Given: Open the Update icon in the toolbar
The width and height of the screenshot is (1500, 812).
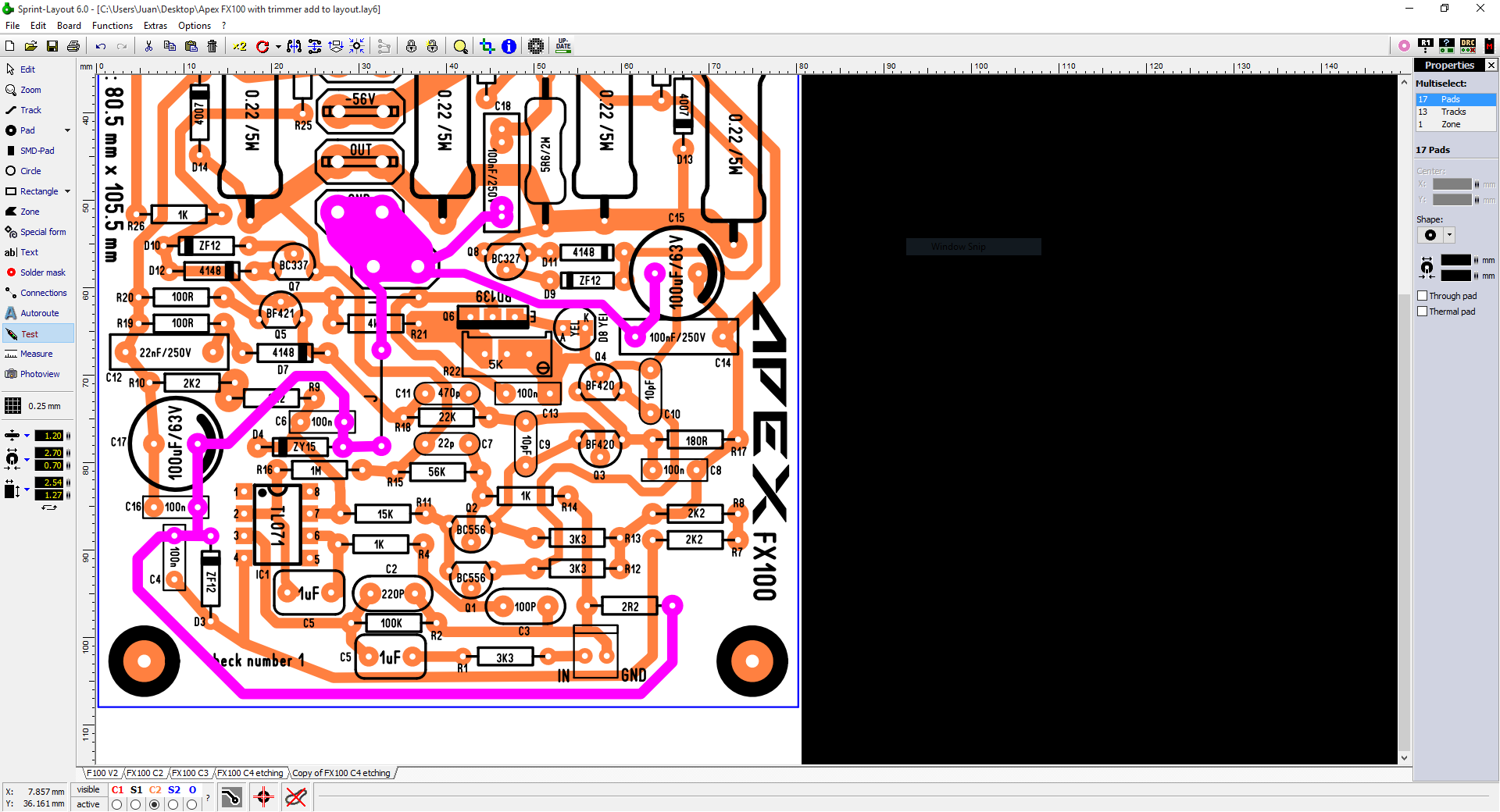Looking at the screenshot, I should (x=563, y=47).
